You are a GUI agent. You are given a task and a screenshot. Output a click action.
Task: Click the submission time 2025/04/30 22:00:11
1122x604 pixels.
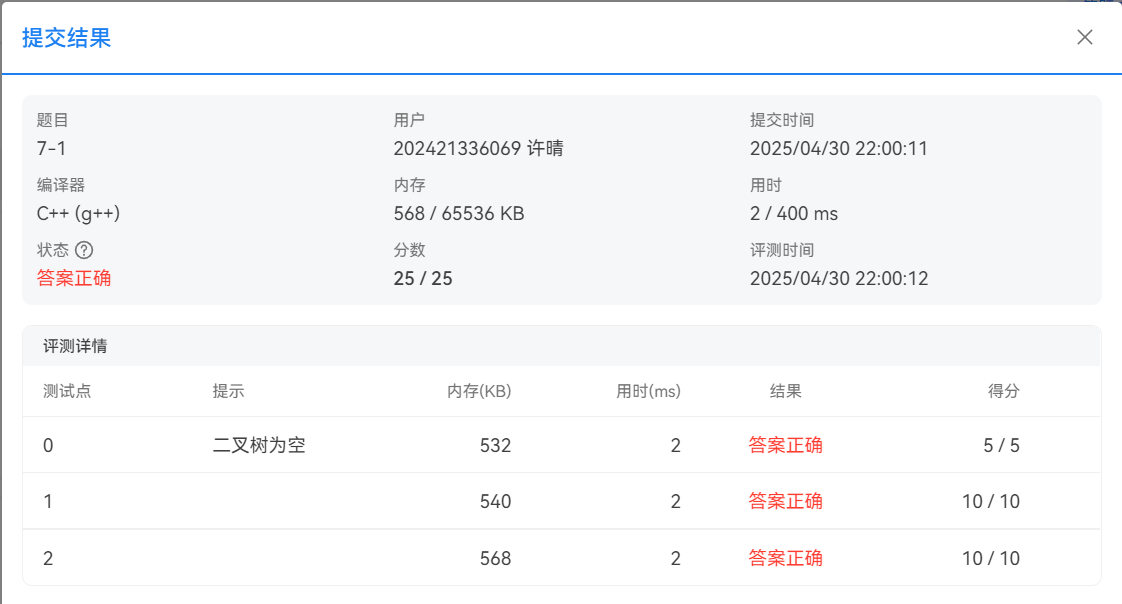click(x=839, y=149)
